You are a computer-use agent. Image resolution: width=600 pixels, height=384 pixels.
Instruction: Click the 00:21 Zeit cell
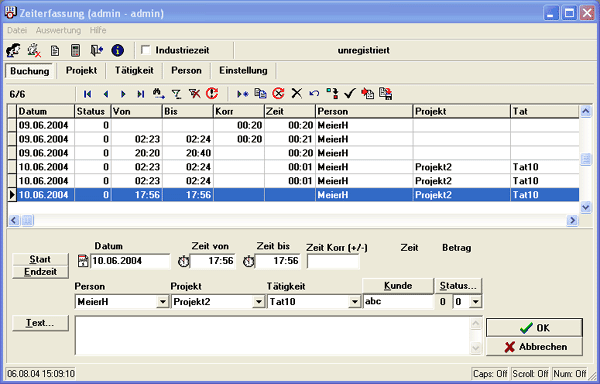point(290,139)
